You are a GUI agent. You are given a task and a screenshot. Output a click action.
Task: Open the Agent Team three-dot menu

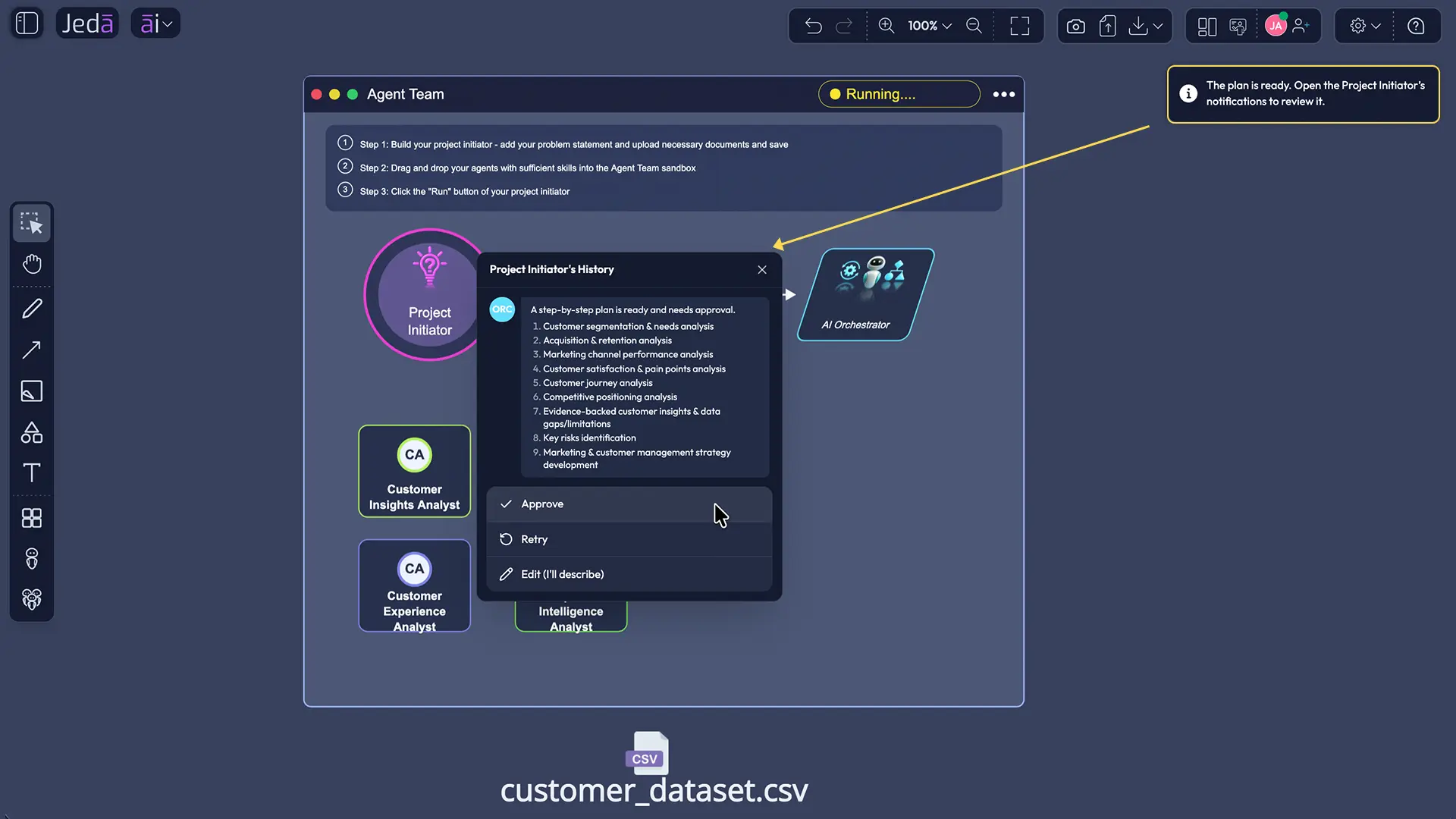[1004, 94]
